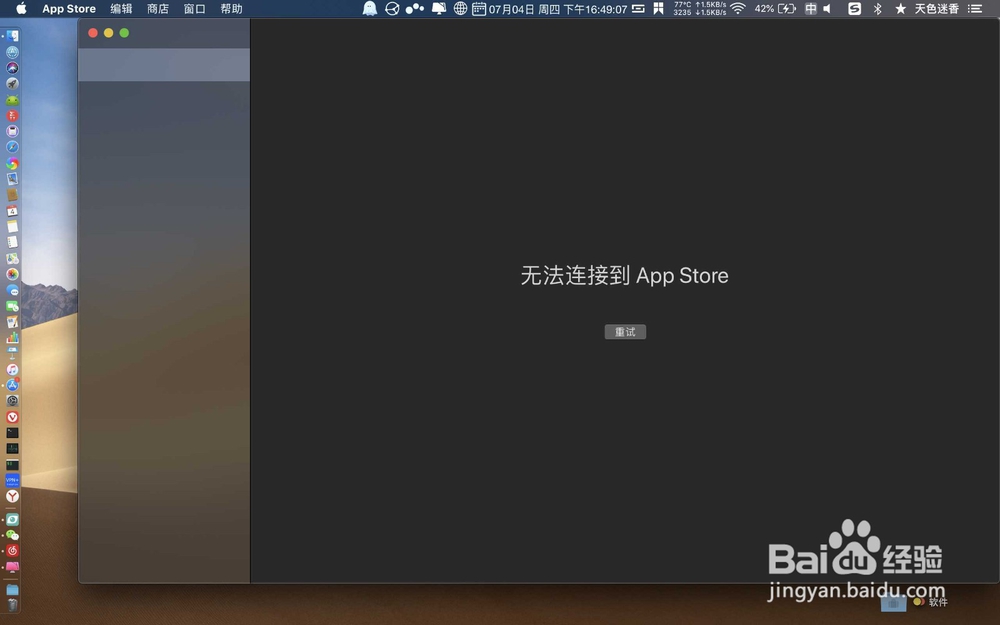Maximize the App Store window
This screenshot has height=625, width=1000.
pos(124,33)
